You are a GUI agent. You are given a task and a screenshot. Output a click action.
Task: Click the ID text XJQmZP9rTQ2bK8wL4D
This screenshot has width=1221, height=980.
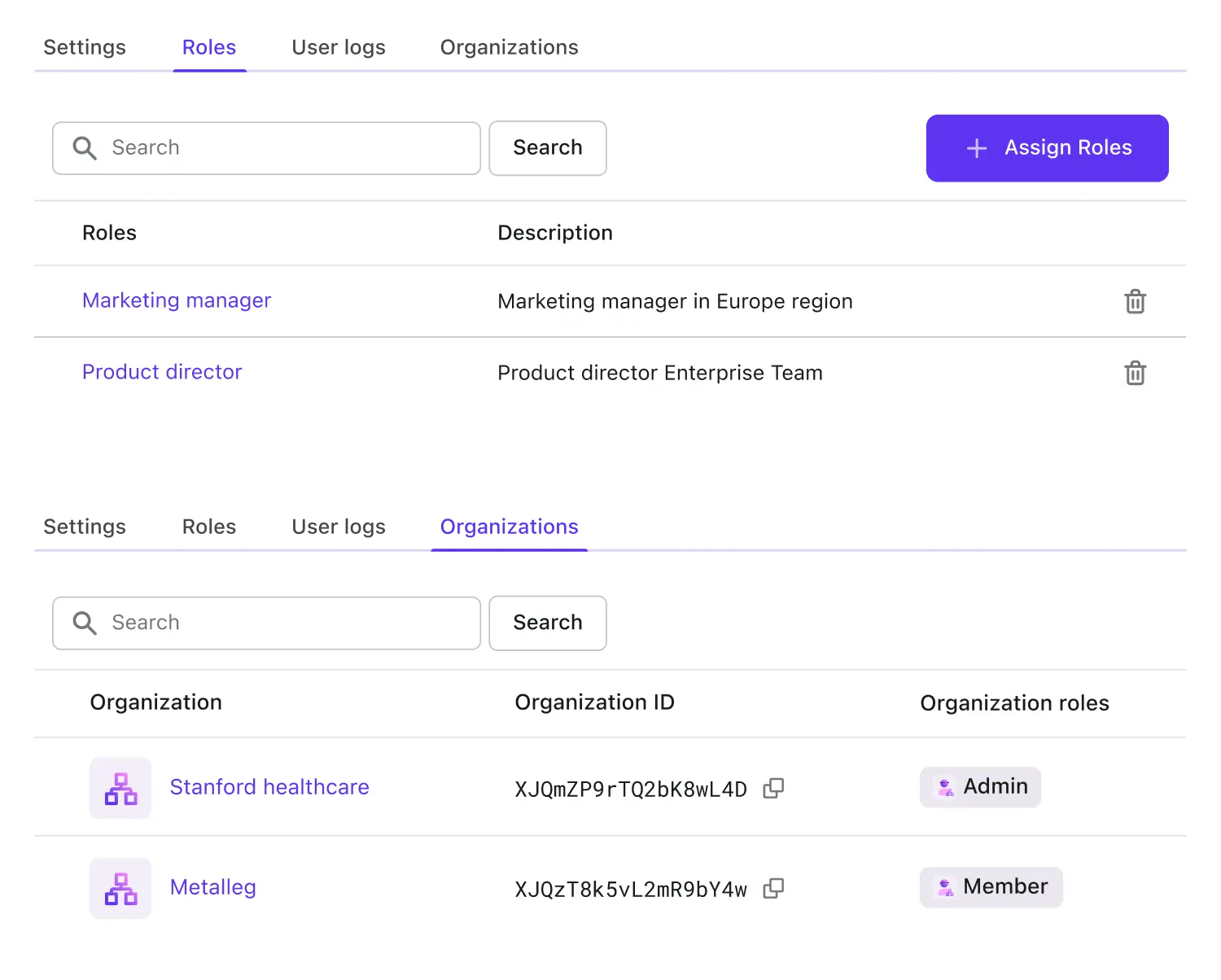point(631,790)
